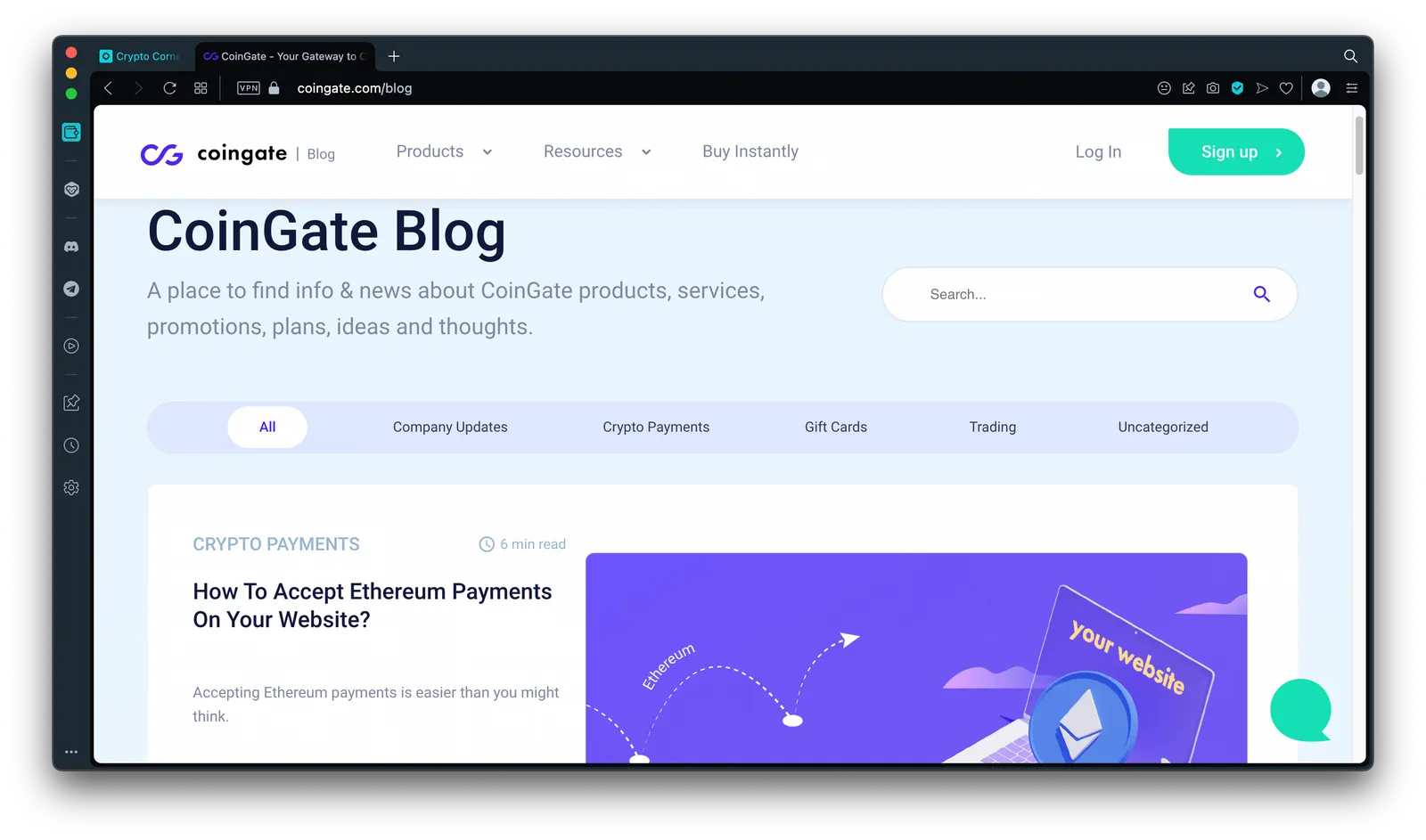Open the crypto wallet sidebar icon
The width and height of the screenshot is (1426, 840).
click(x=71, y=132)
